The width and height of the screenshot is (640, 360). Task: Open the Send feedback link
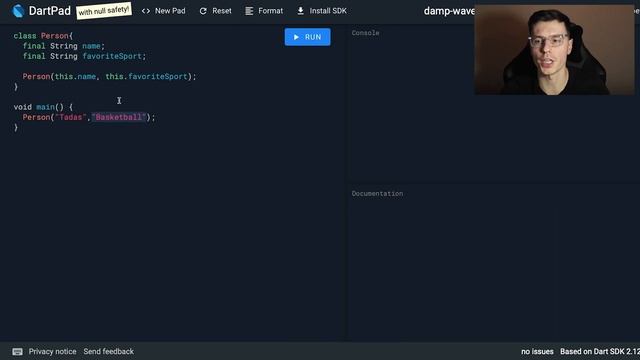[109, 351]
